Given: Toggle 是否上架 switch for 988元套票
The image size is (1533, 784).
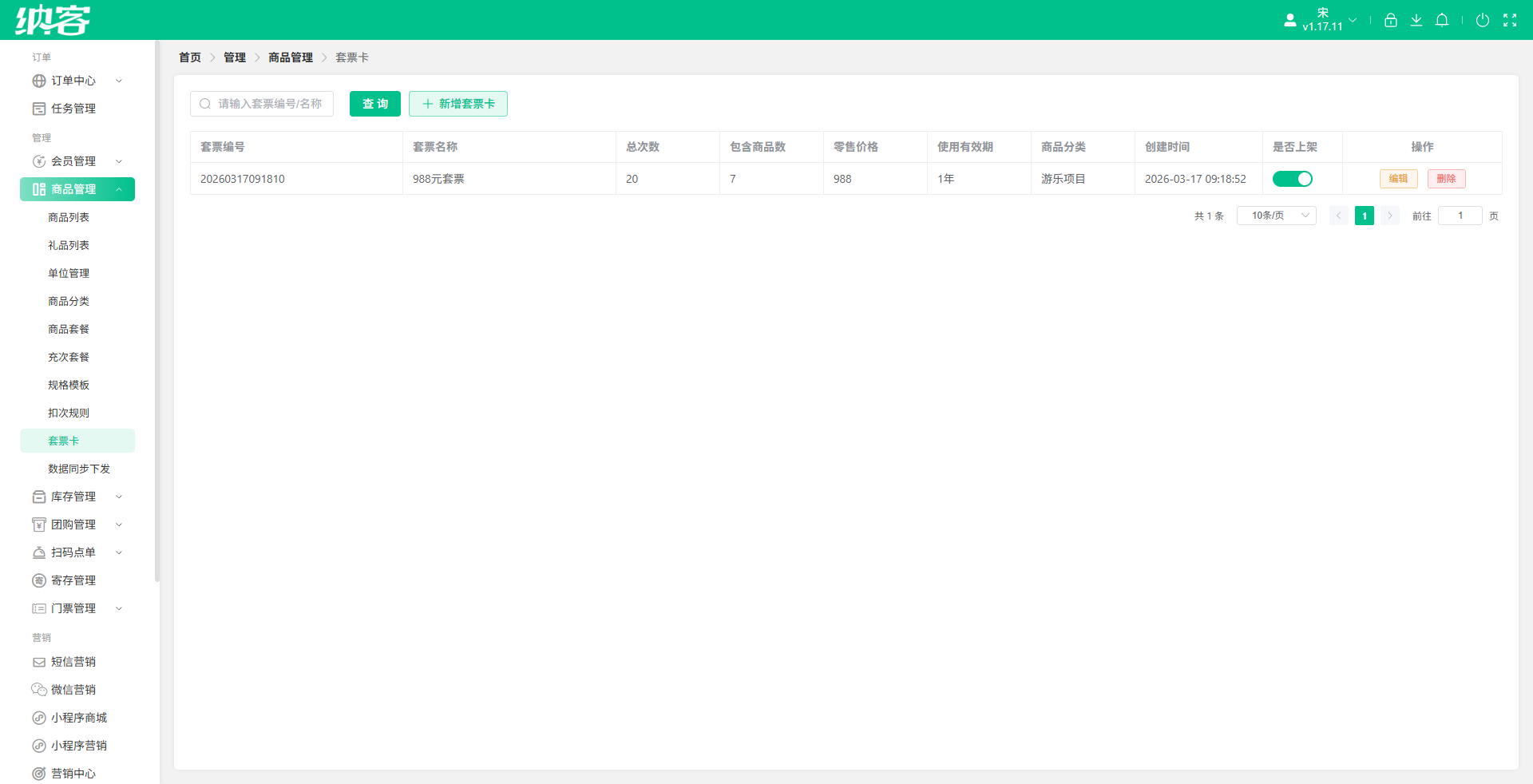Looking at the screenshot, I should [x=1292, y=179].
